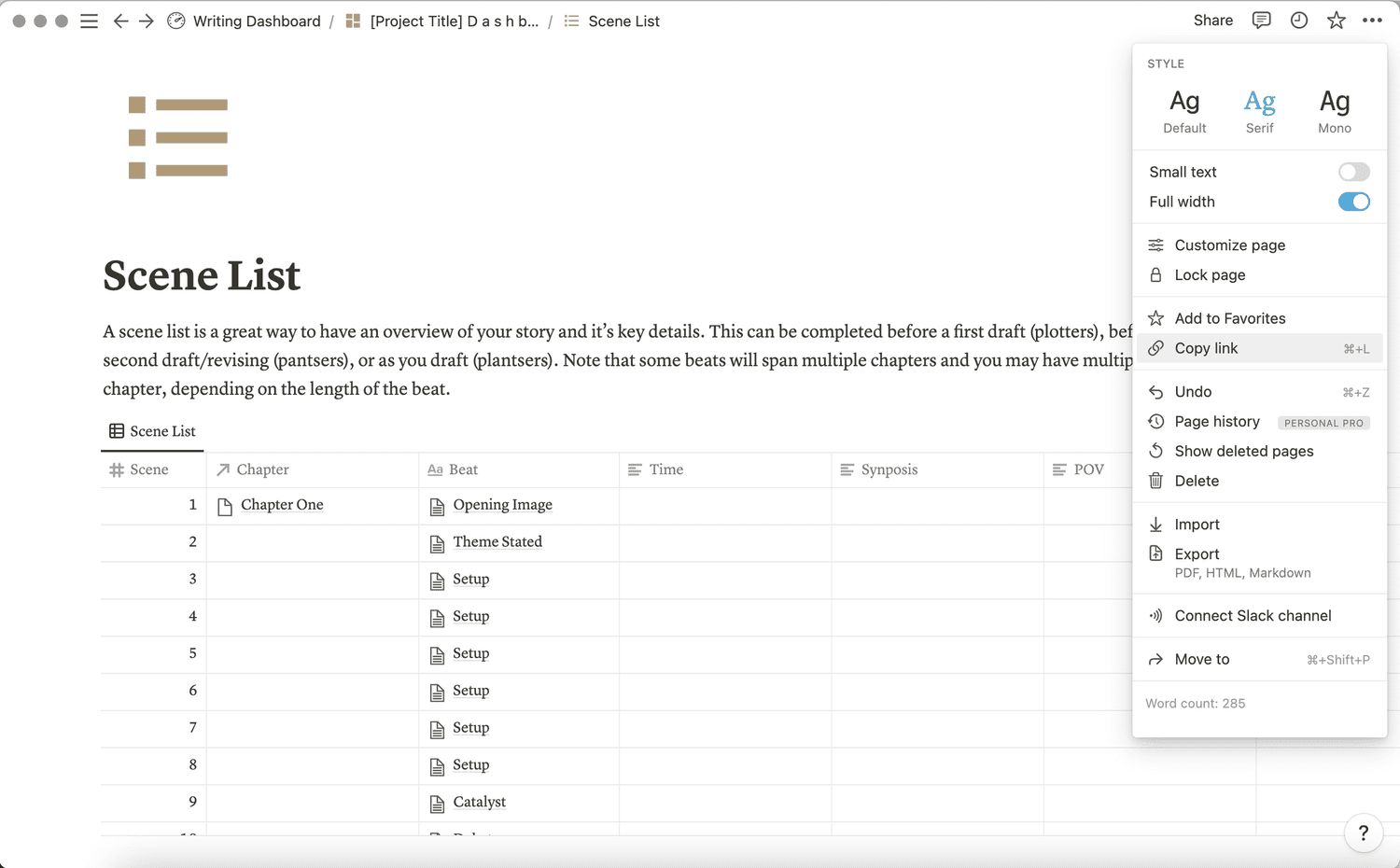
Task: Open help via the question mark button
Action: point(1364,833)
